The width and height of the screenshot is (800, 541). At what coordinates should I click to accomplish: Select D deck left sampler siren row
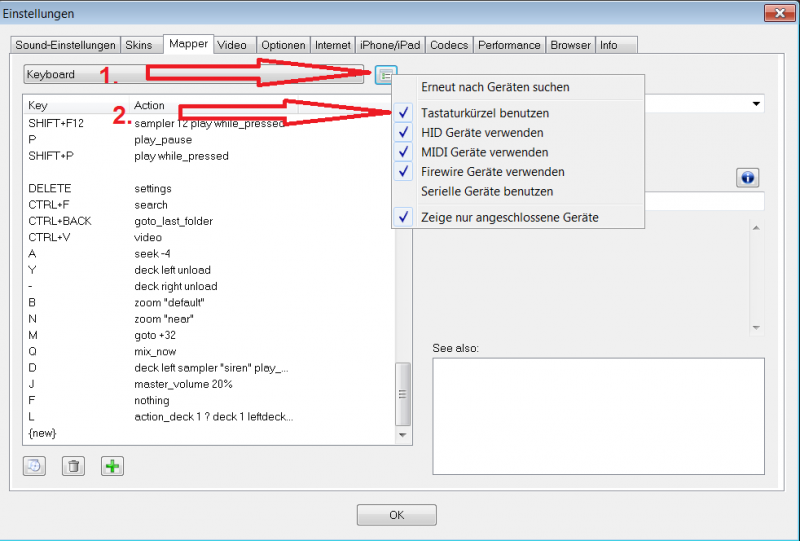point(209,368)
